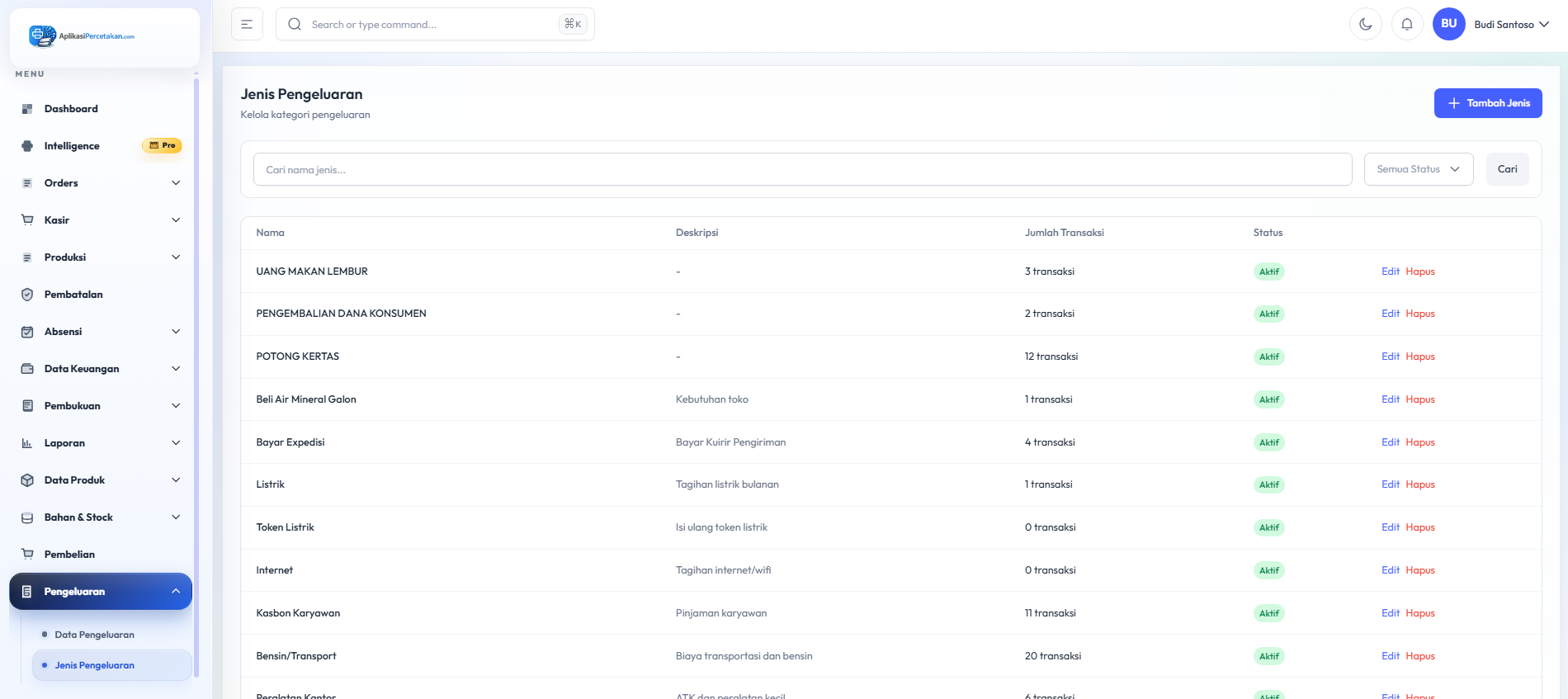
Task: Edit the Bensin/Transport row
Action: [1391, 656]
